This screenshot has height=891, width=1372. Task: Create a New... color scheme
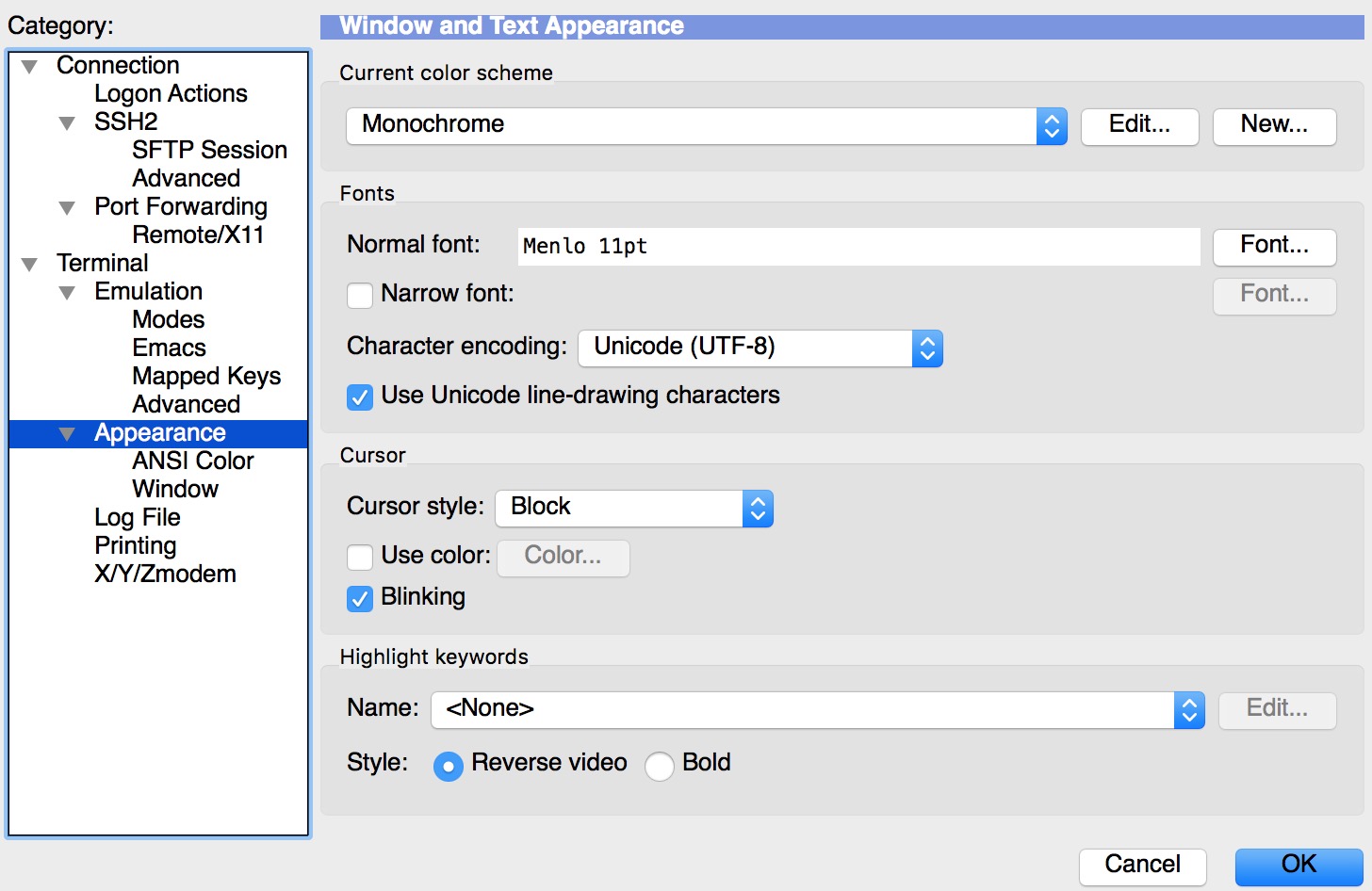click(x=1274, y=125)
